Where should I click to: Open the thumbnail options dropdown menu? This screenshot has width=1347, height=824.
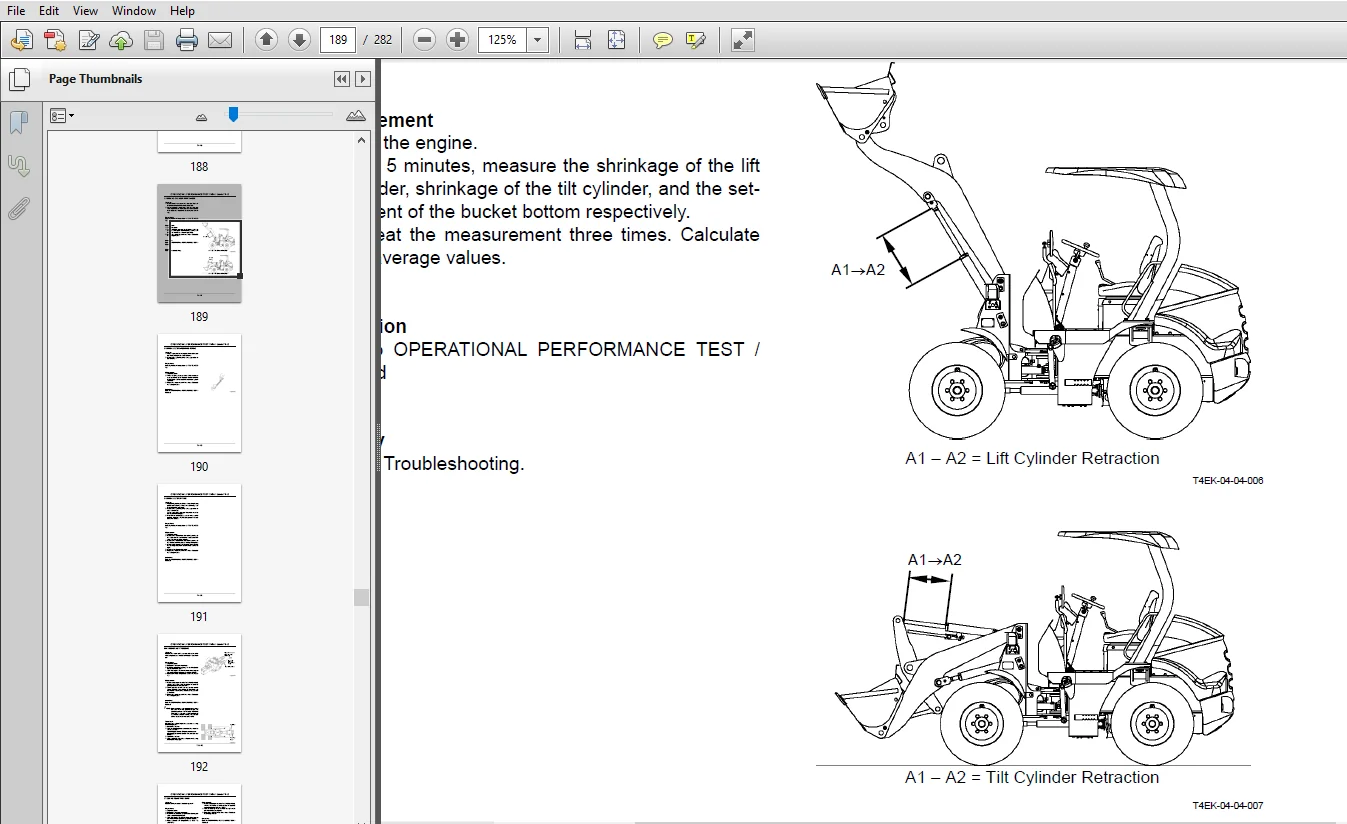coord(62,116)
